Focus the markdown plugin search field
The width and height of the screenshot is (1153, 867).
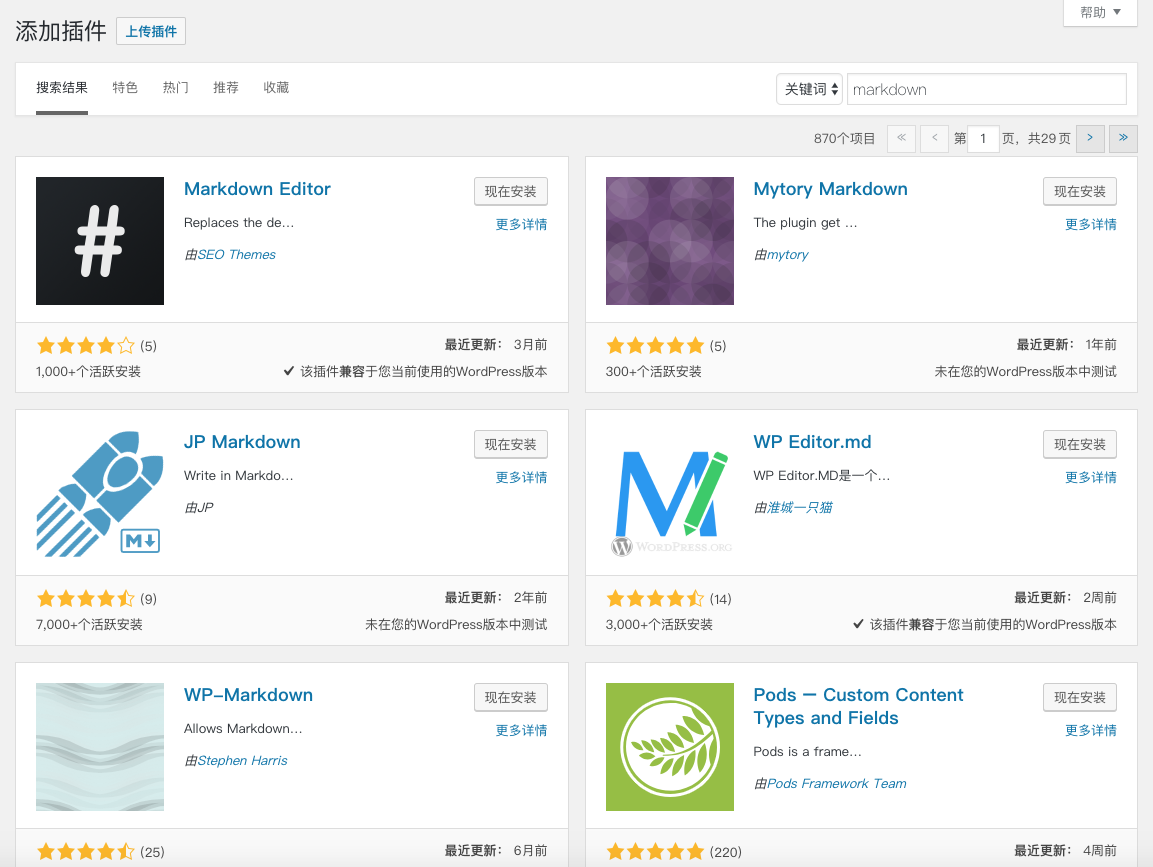[987, 89]
